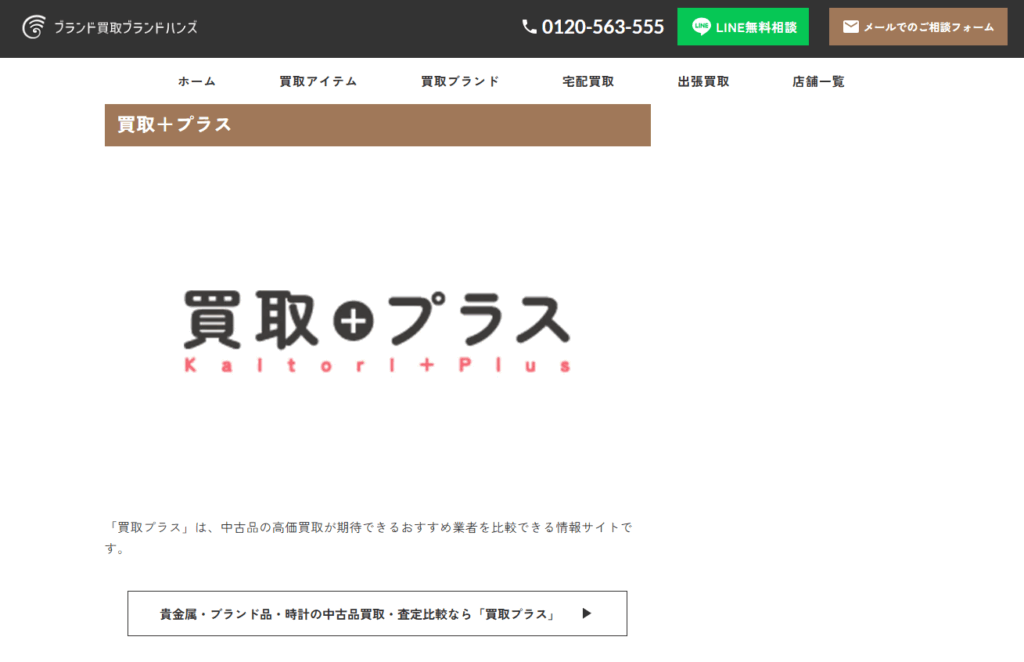
Task: Click the 買取+プラス Kaitori Plus logo image
Action: pos(377,332)
